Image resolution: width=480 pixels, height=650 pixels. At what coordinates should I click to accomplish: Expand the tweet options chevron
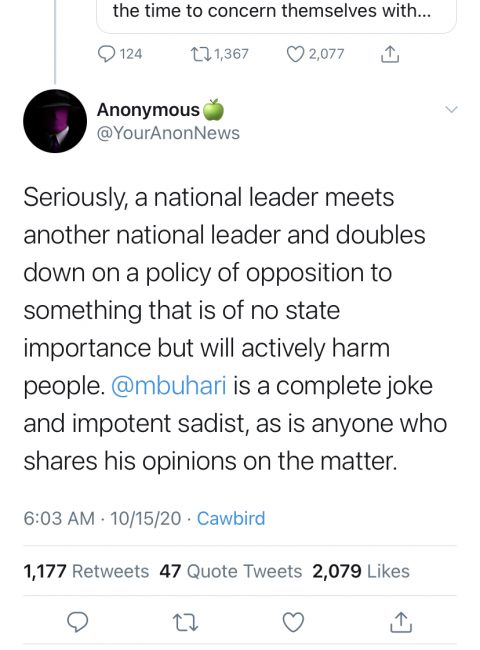(451, 109)
